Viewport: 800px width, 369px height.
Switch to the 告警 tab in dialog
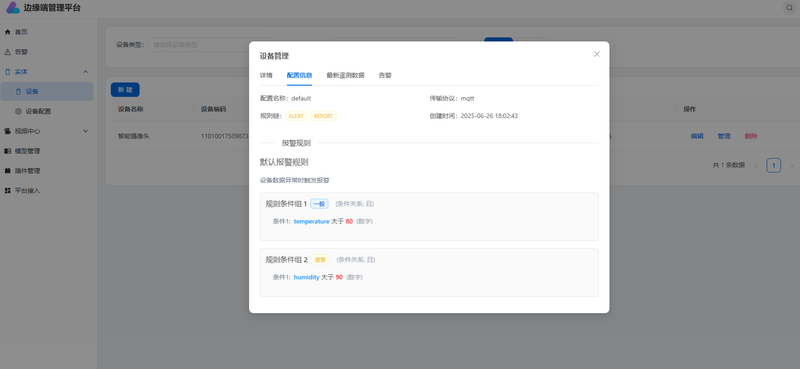tap(385, 76)
